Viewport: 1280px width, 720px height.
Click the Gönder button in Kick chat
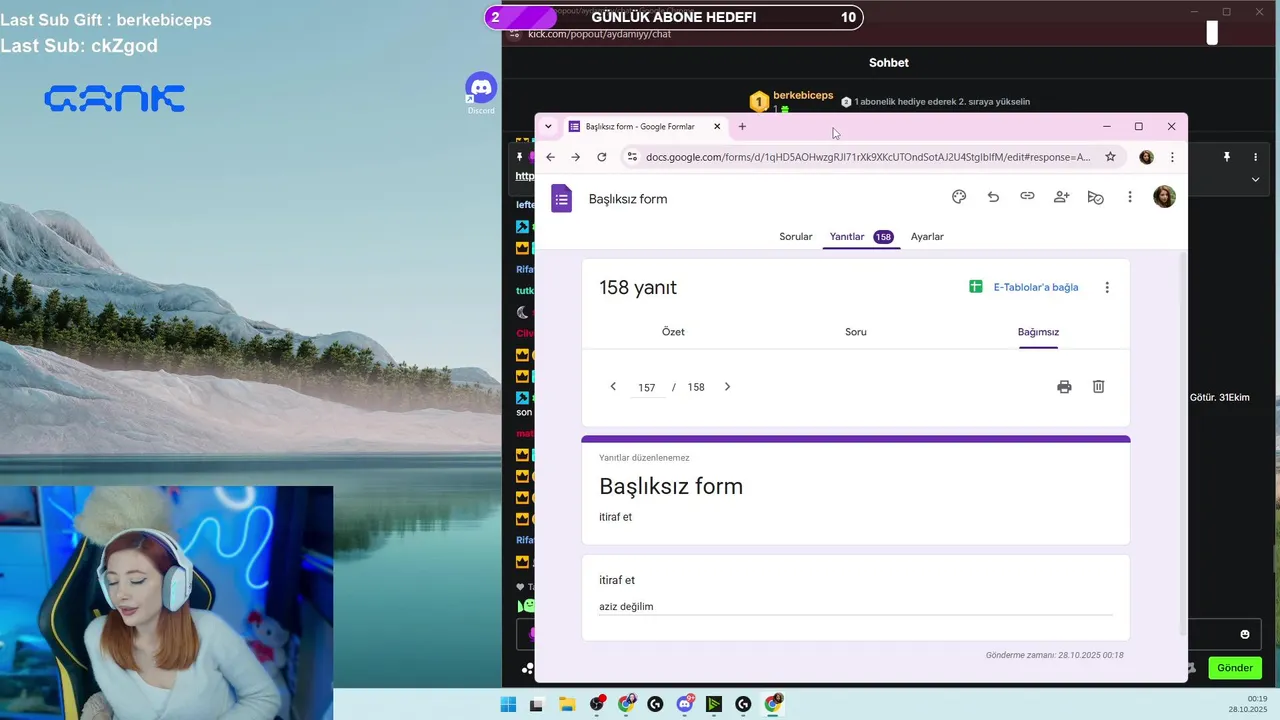pos(1234,668)
